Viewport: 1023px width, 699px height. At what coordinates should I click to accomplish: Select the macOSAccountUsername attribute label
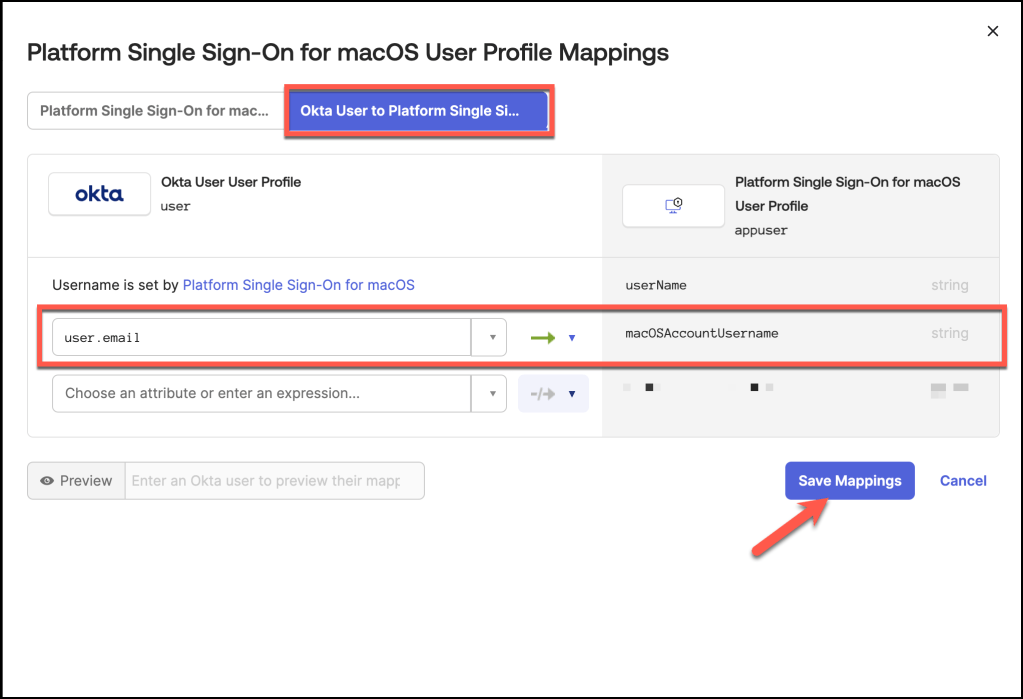tap(701, 333)
